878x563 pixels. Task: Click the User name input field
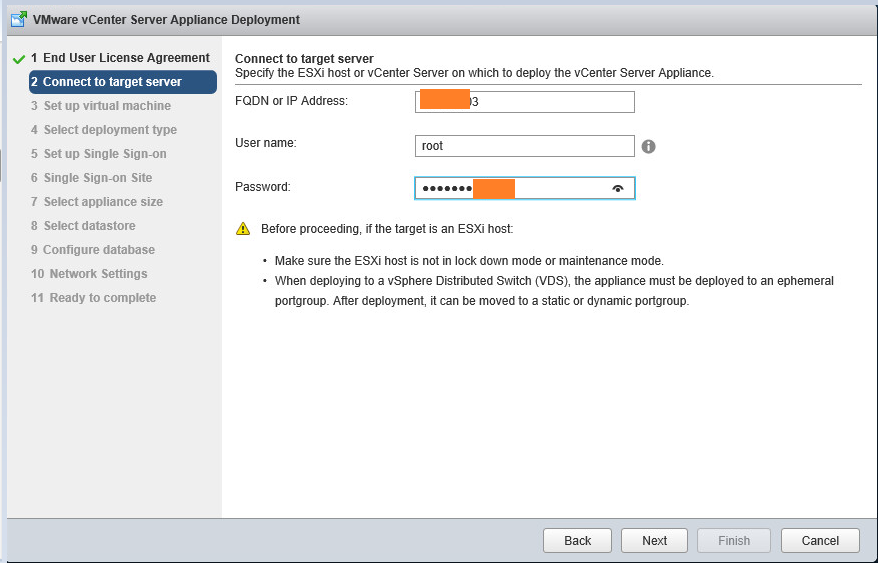[525, 146]
